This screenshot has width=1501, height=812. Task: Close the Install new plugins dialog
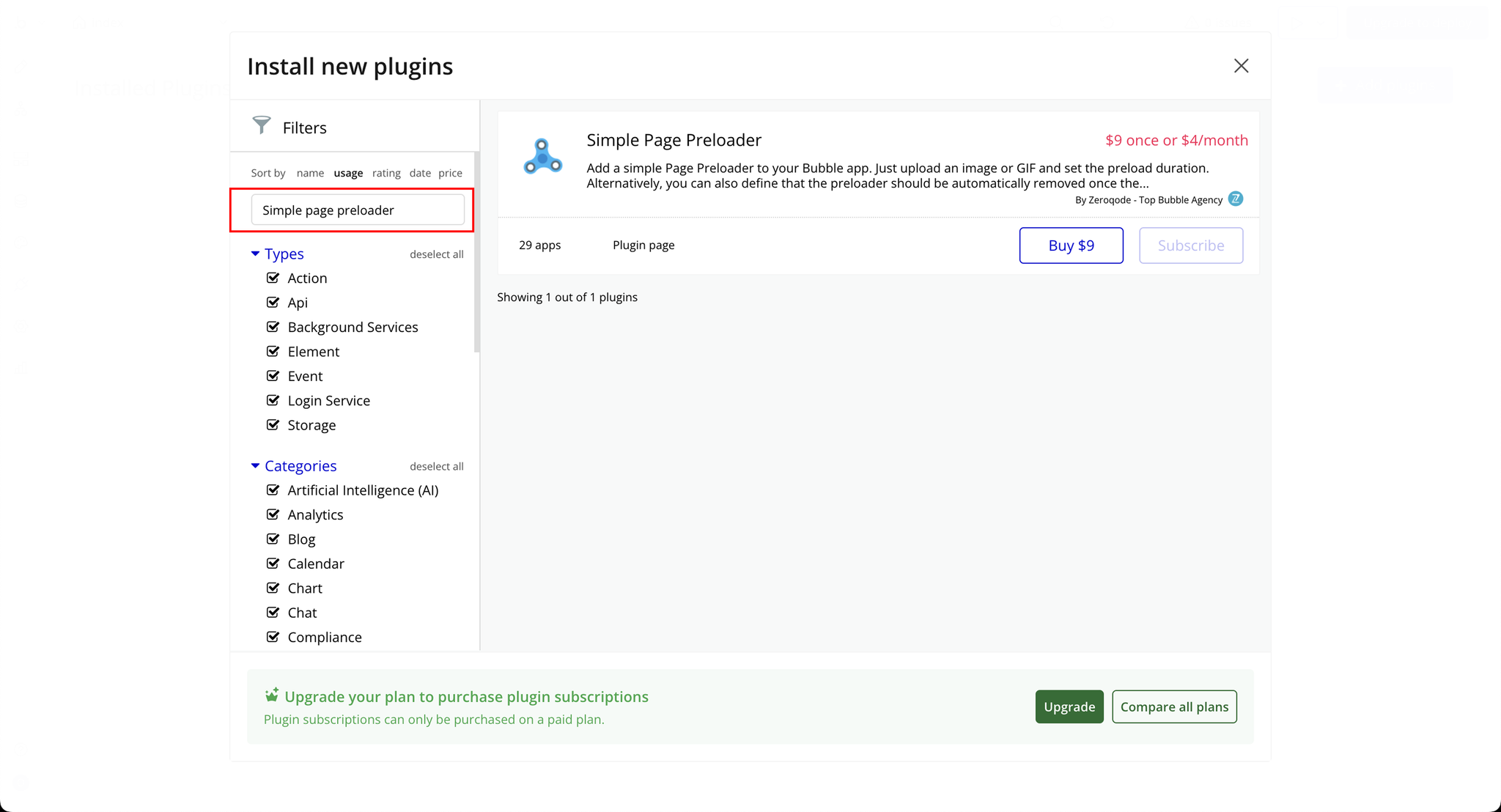(x=1240, y=66)
